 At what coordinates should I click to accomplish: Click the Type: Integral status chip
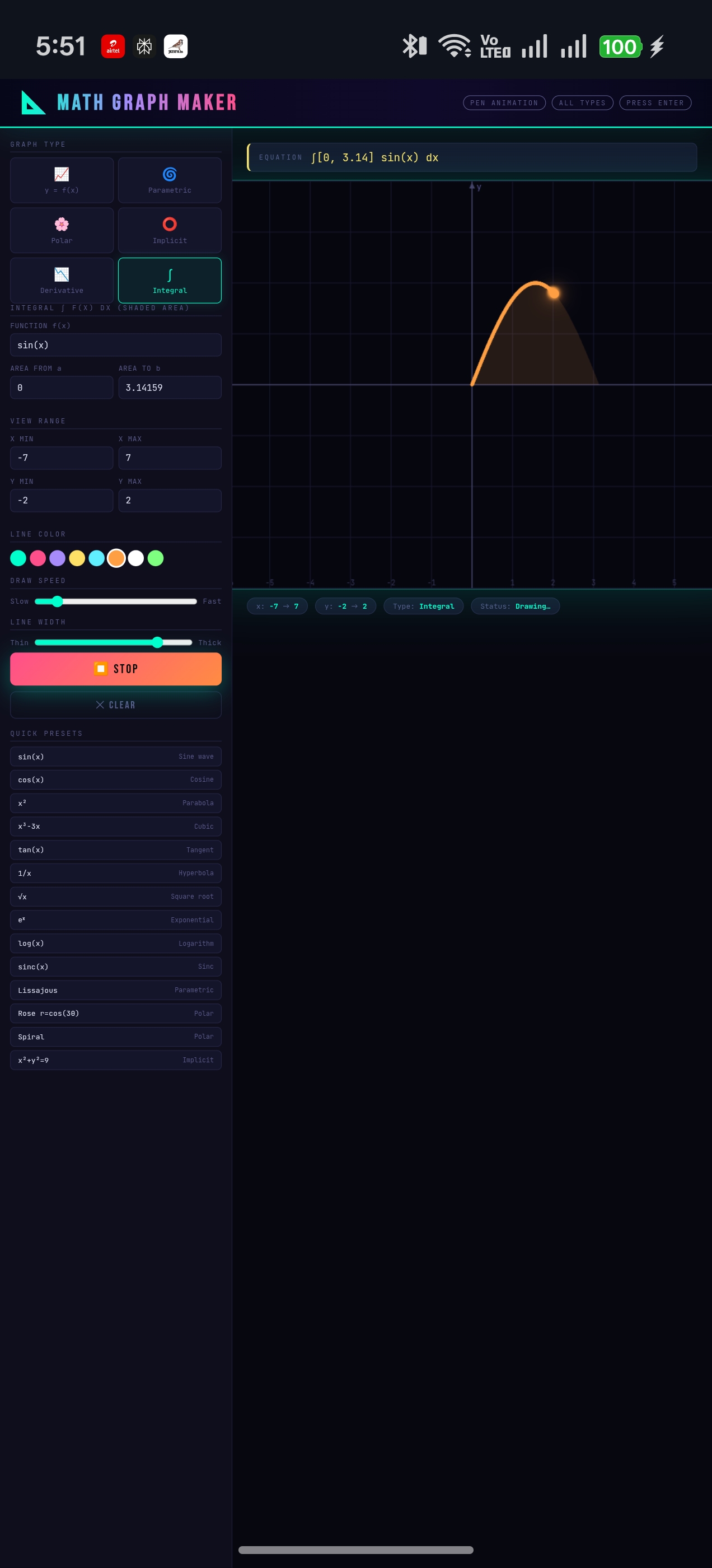tap(424, 606)
